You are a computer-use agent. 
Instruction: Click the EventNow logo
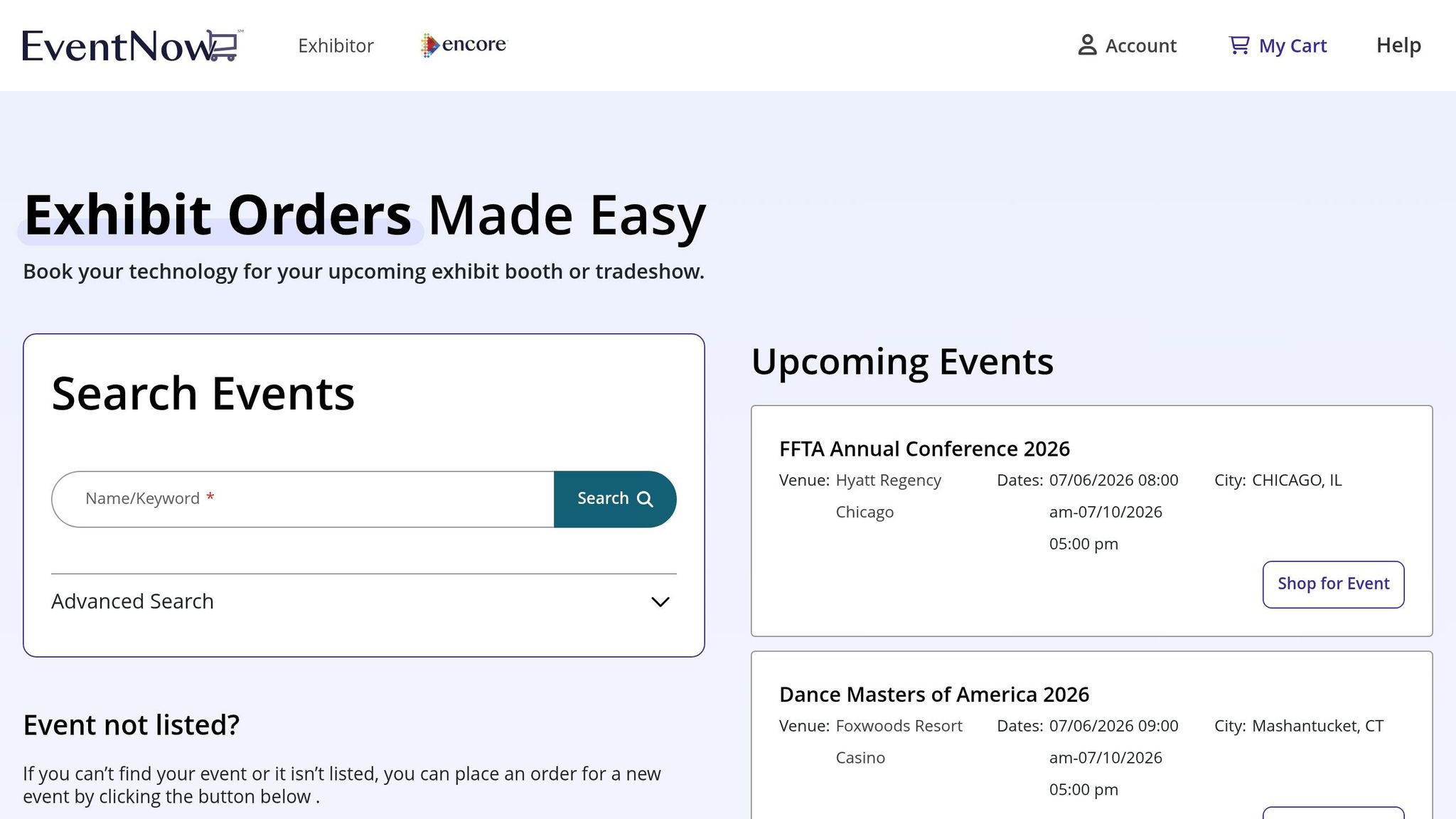(133, 45)
